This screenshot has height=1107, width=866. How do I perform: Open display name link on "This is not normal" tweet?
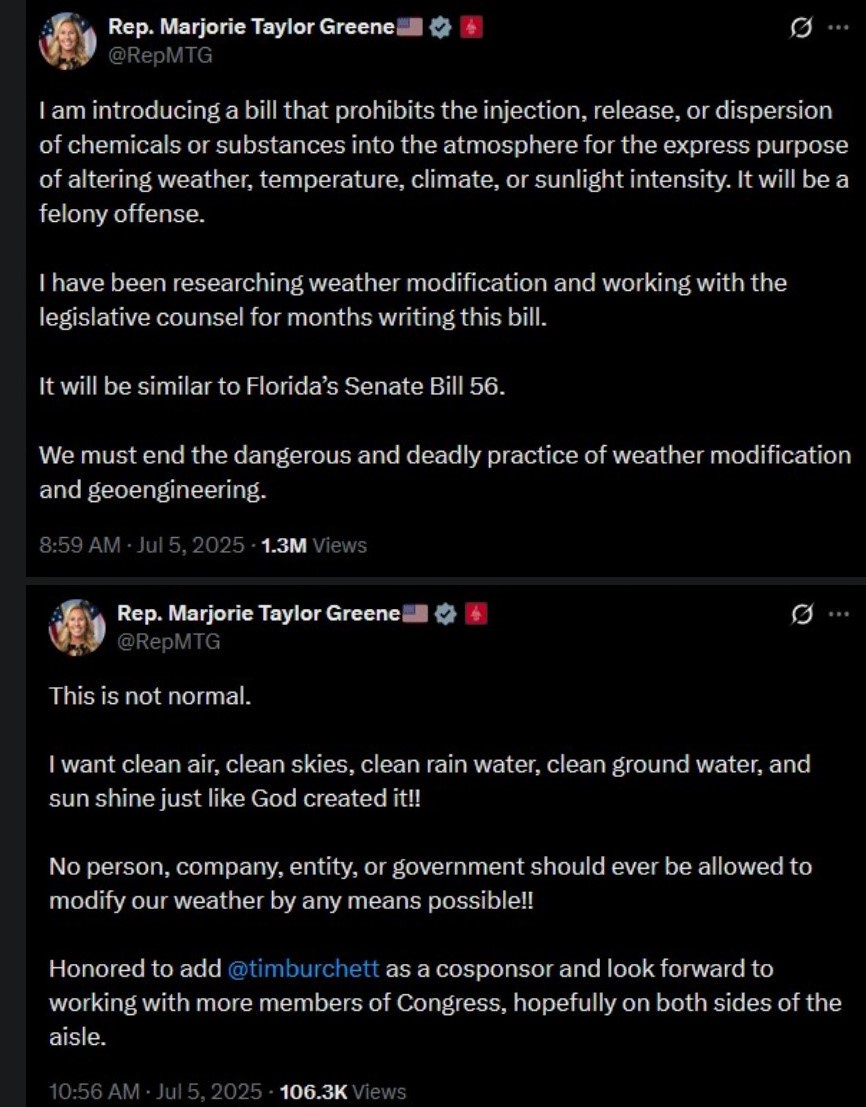pos(258,613)
